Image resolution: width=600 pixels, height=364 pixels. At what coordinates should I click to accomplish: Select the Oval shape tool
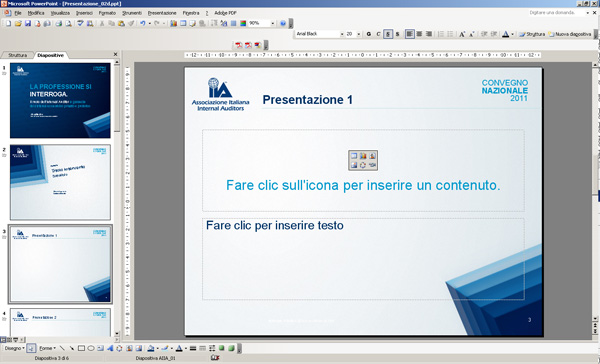pos(91,348)
